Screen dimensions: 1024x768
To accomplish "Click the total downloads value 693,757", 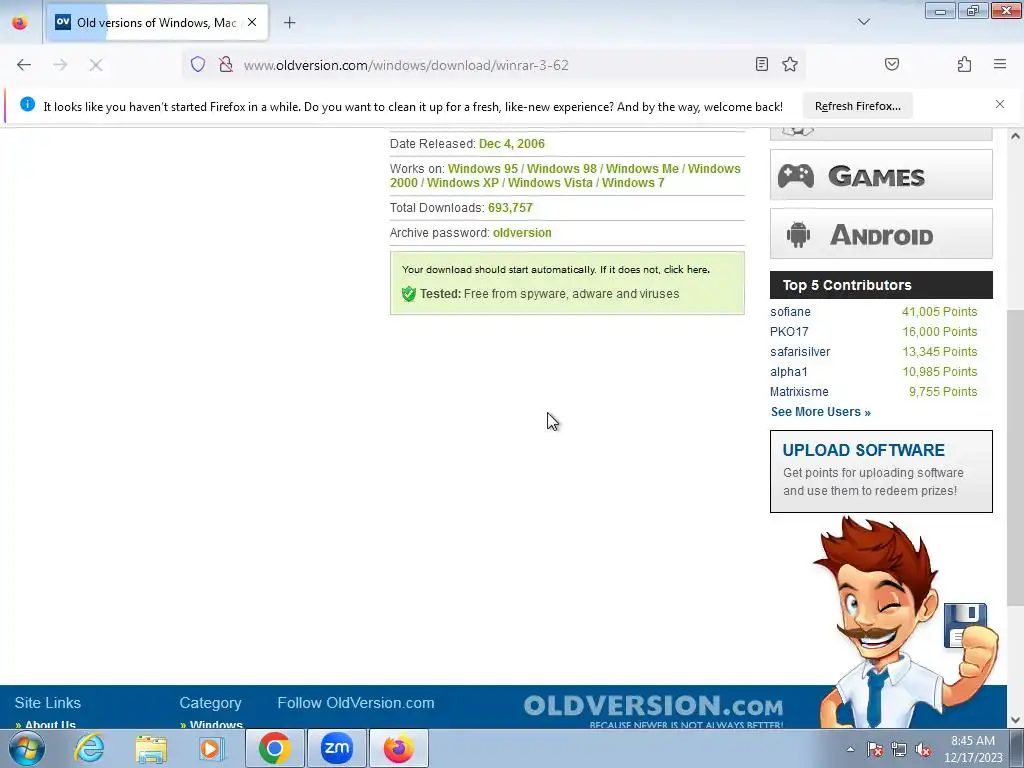I will [x=510, y=208].
